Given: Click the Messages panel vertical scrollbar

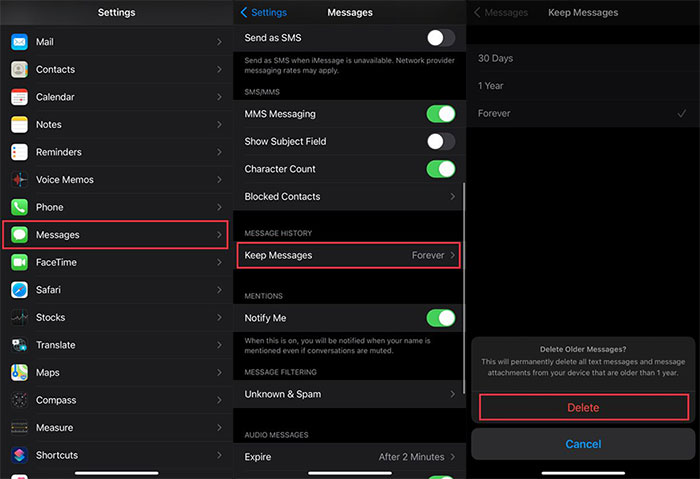Looking at the screenshot, I should tap(463, 288).
